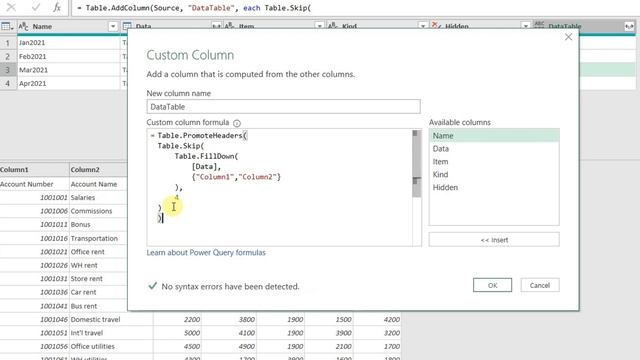Click the 4500 value in Office utilities row
This screenshot has height=360, width=640.
coord(178,347)
